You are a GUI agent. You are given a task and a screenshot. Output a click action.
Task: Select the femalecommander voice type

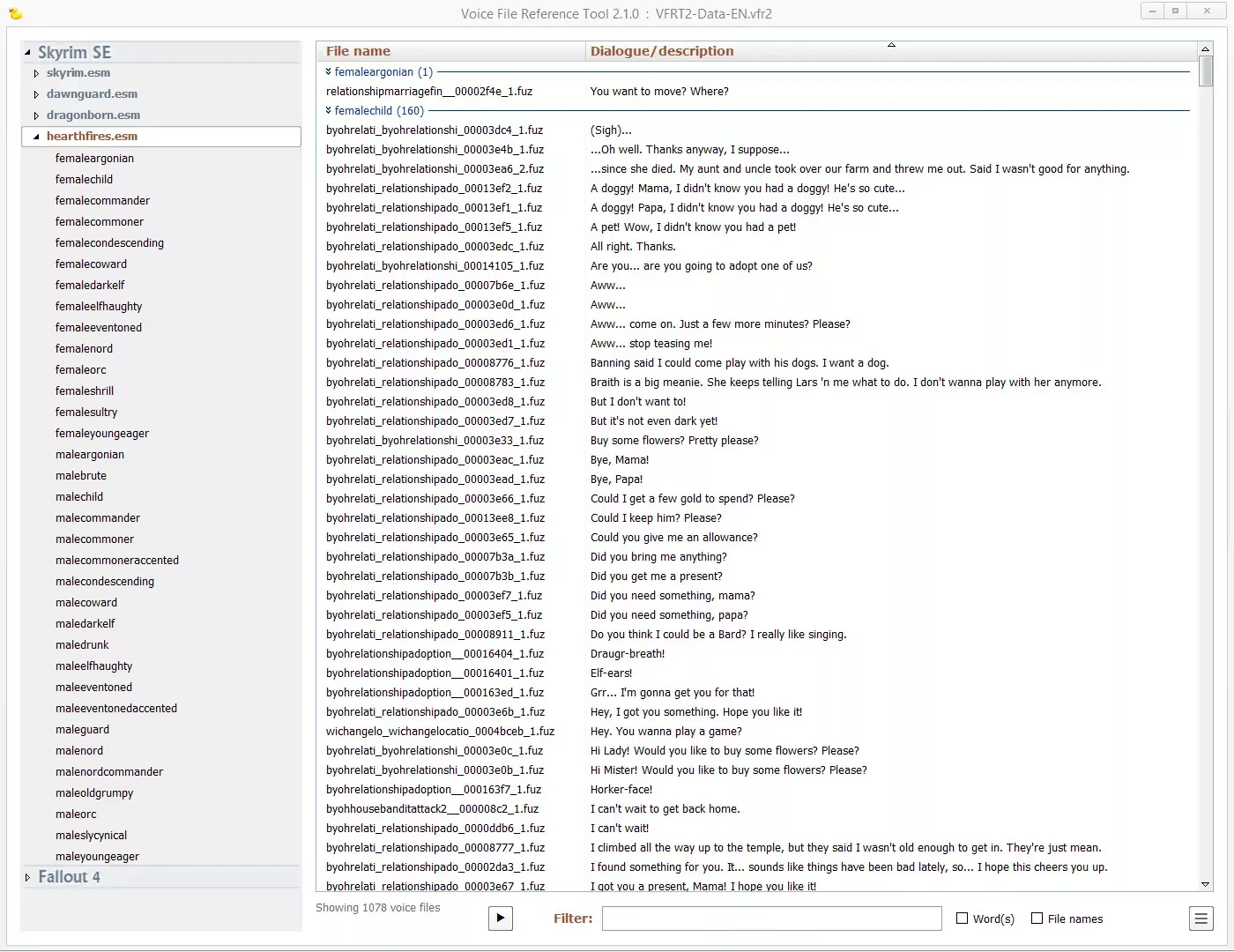pyautogui.click(x=102, y=201)
